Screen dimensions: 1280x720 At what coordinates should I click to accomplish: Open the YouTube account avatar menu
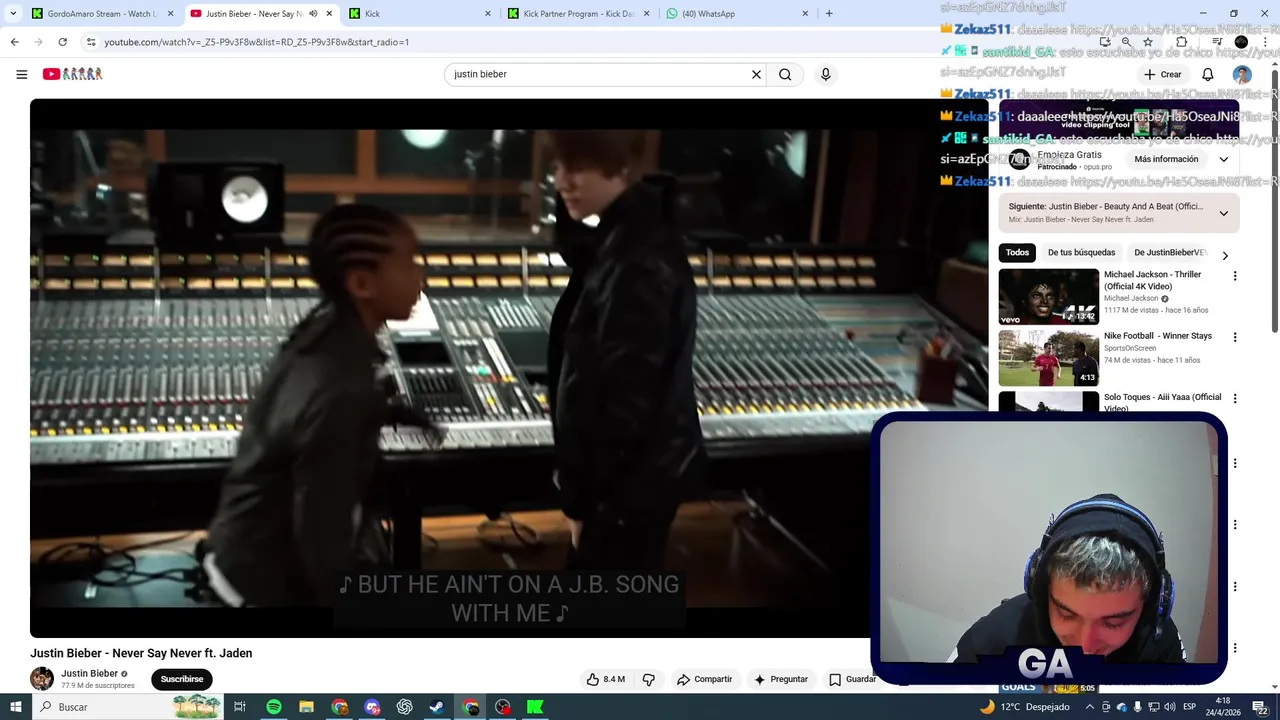coord(1242,74)
